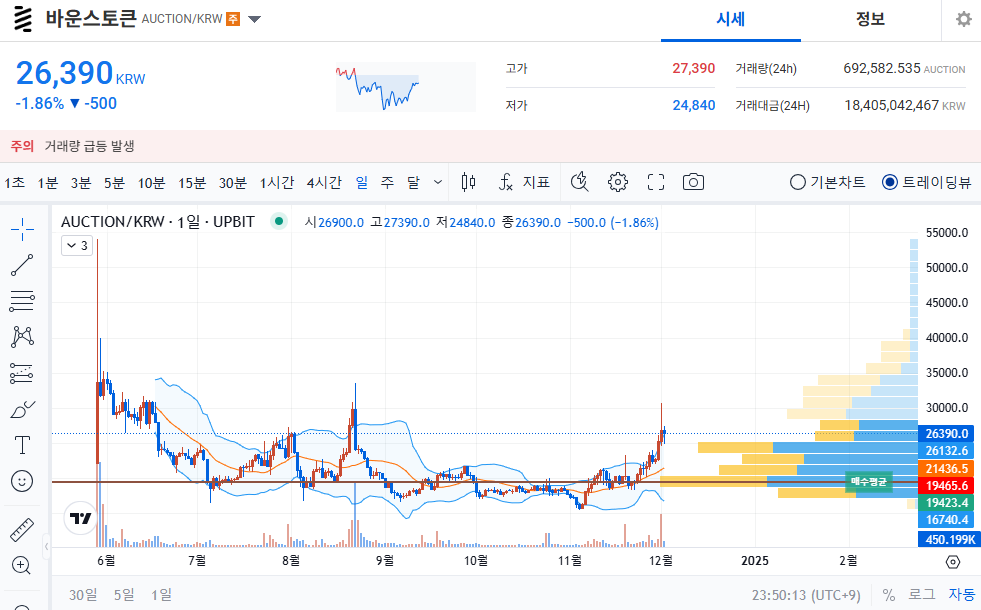Set date range to 5일

point(124,594)
